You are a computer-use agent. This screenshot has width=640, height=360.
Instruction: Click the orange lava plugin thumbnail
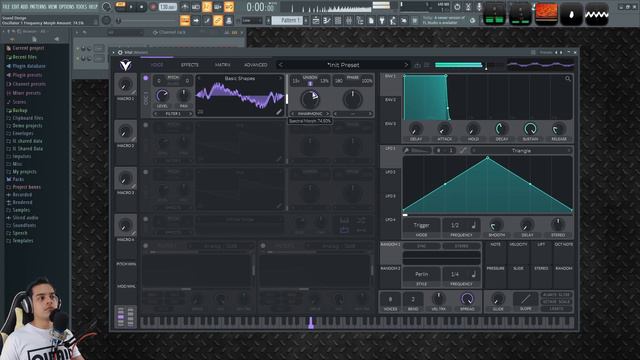click(x=546, y=14)
